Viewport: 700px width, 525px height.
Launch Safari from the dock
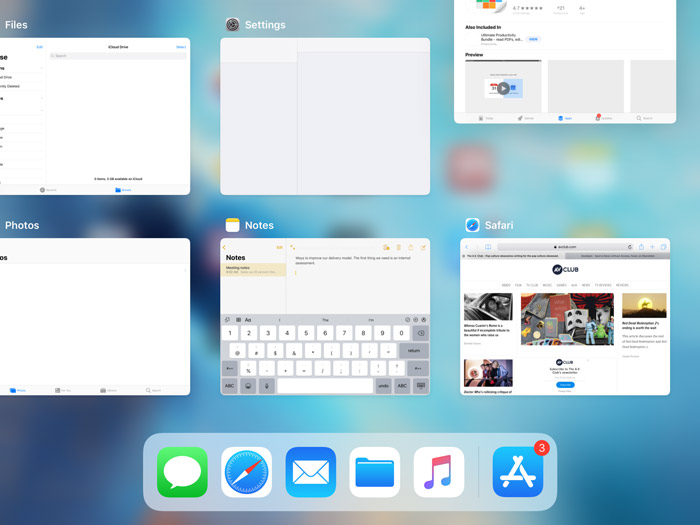(x=247, y=472)
